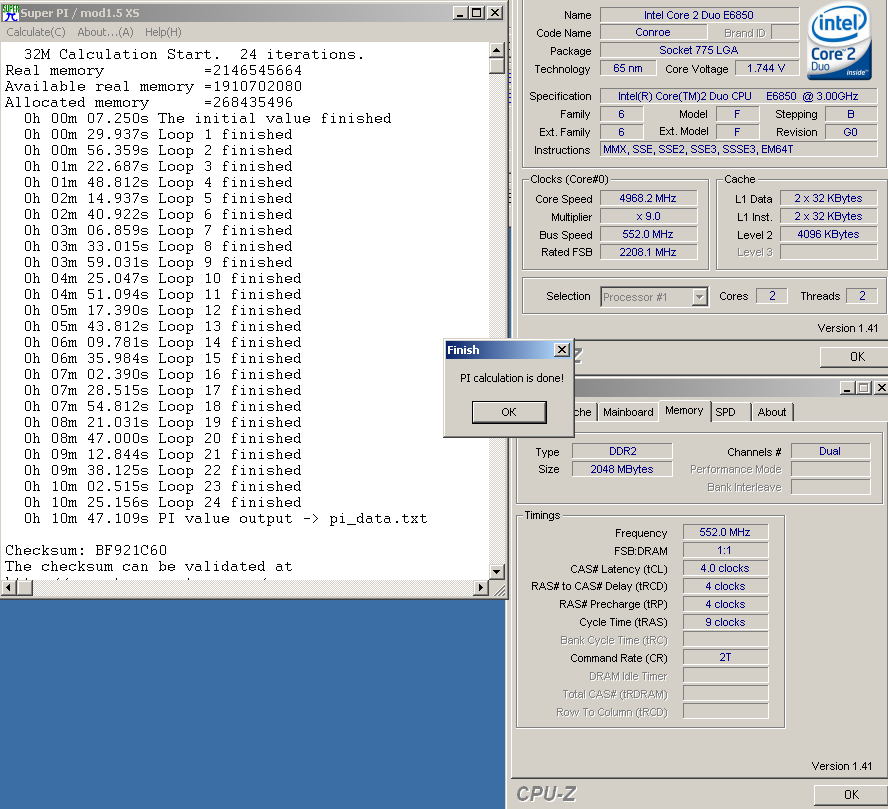Open the Help(H) menu
The width and height of the screenshot is (888, 809).
pyautogui.click(x=163, y=32)
